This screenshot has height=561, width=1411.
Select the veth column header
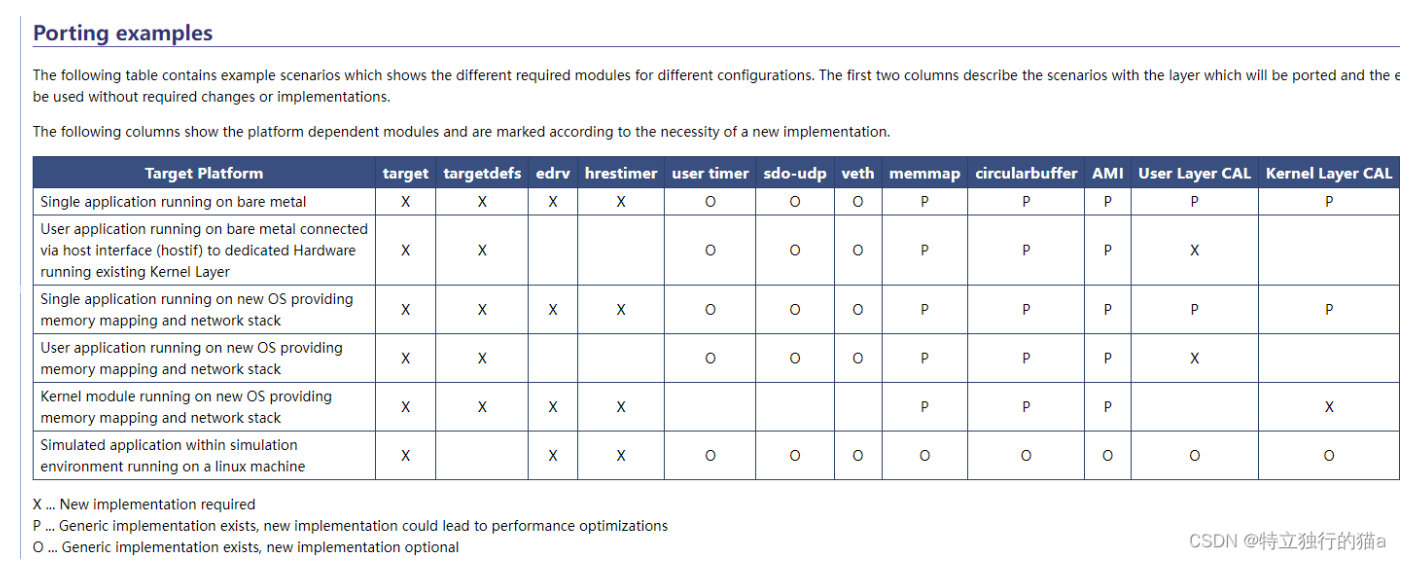click(x=858, y=173)
